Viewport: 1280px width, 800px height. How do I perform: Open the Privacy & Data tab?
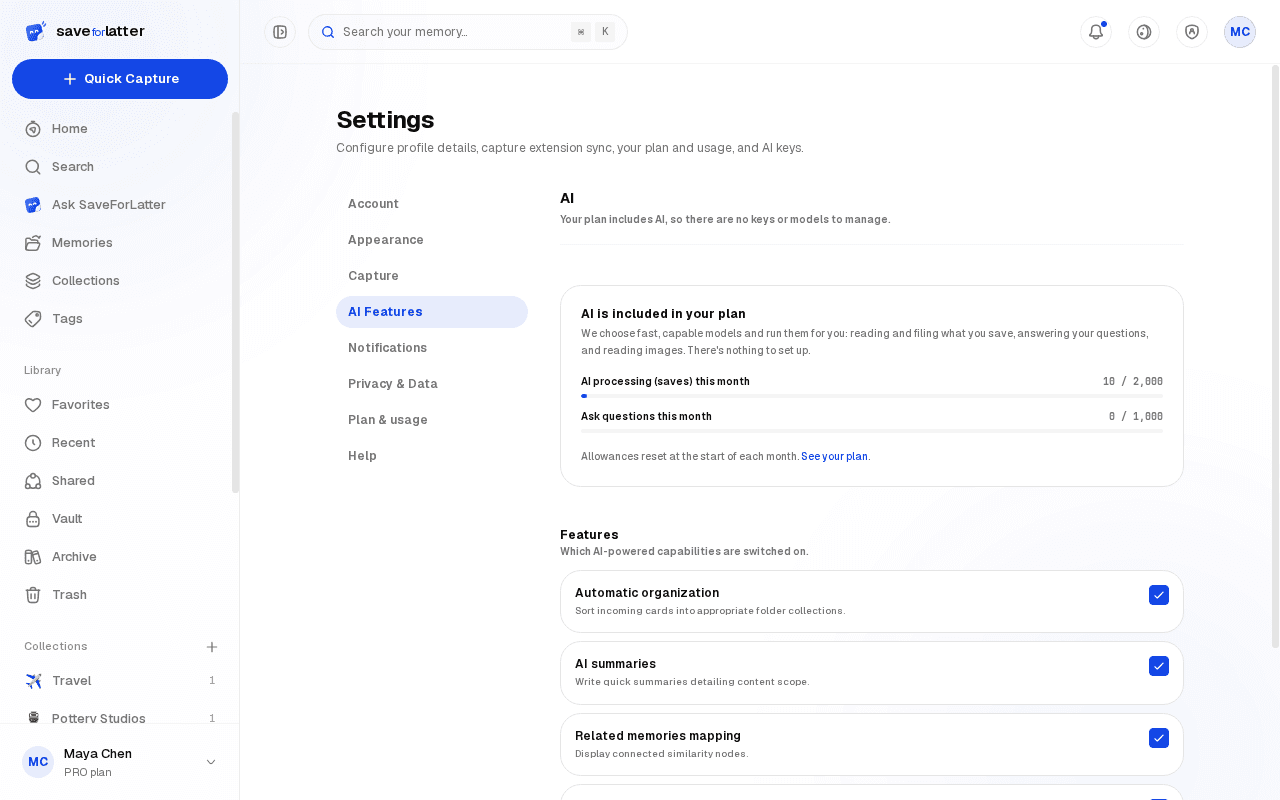tap(432, 384)
